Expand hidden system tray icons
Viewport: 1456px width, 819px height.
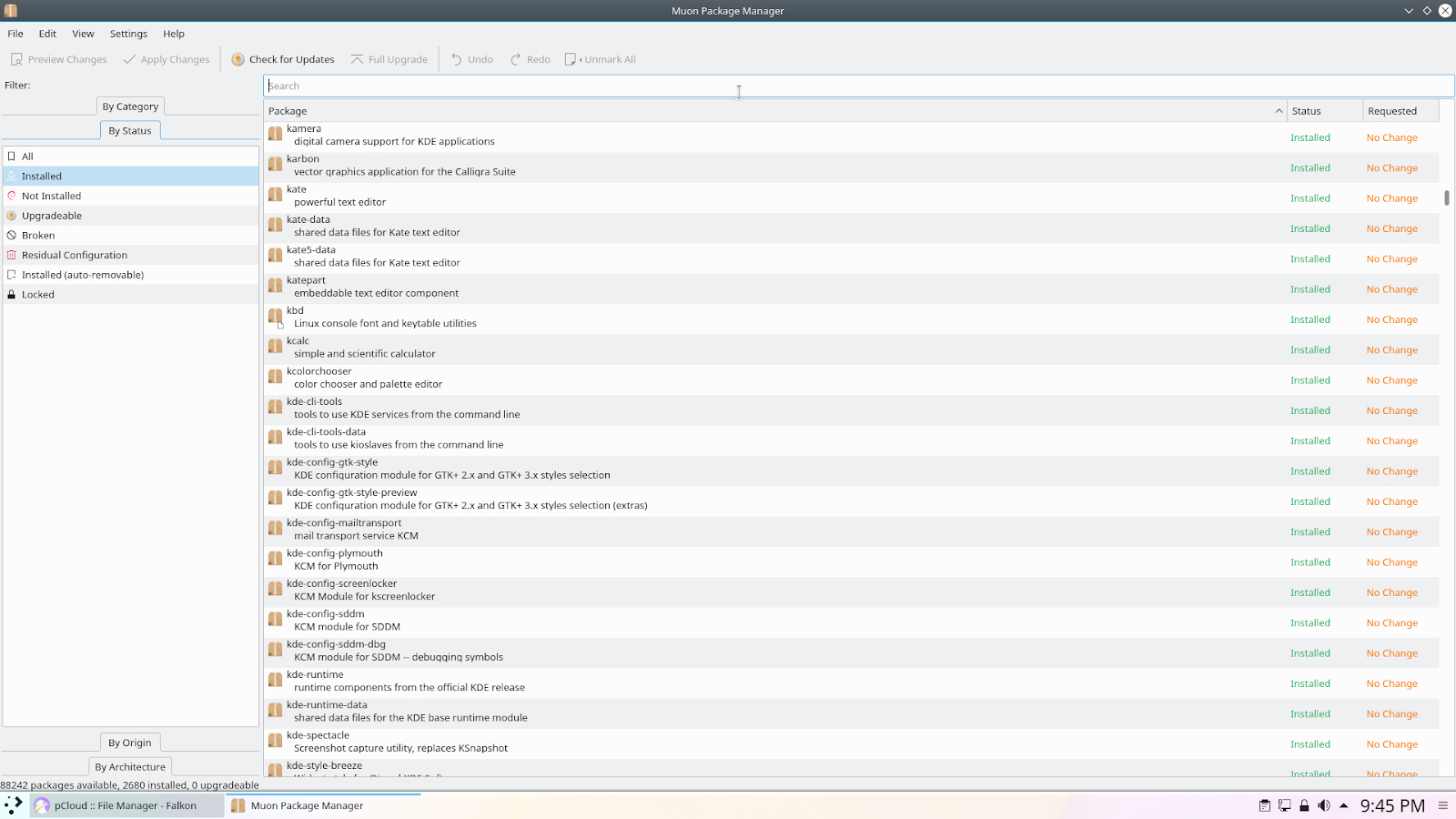[1342, 805]
